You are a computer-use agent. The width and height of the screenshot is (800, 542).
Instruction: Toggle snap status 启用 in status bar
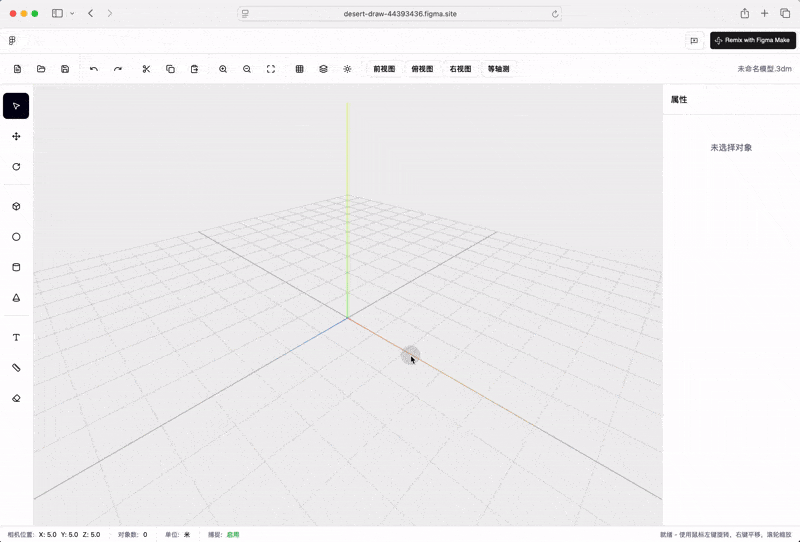pyautogui.click(x=232, y=535)
